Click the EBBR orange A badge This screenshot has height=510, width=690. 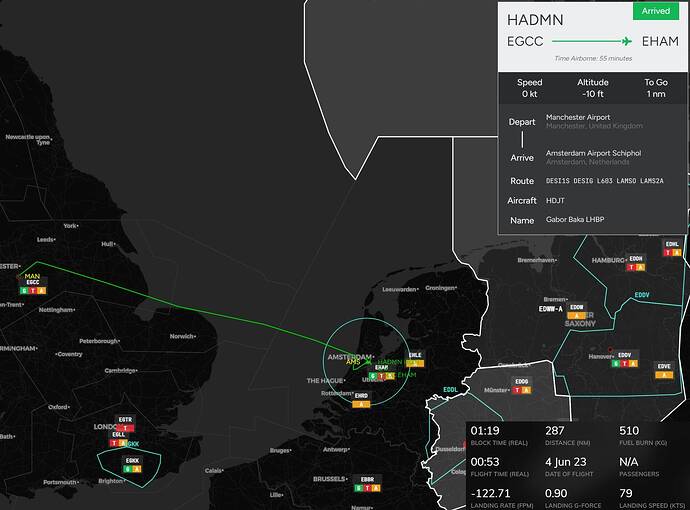tap(376, 488)
